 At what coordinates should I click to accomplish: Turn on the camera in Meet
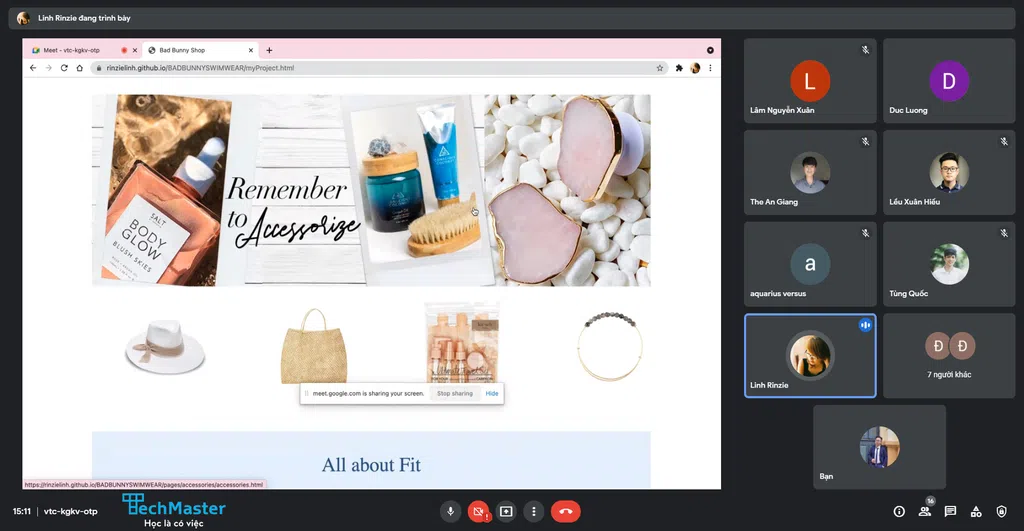click(x=478, y=511)
